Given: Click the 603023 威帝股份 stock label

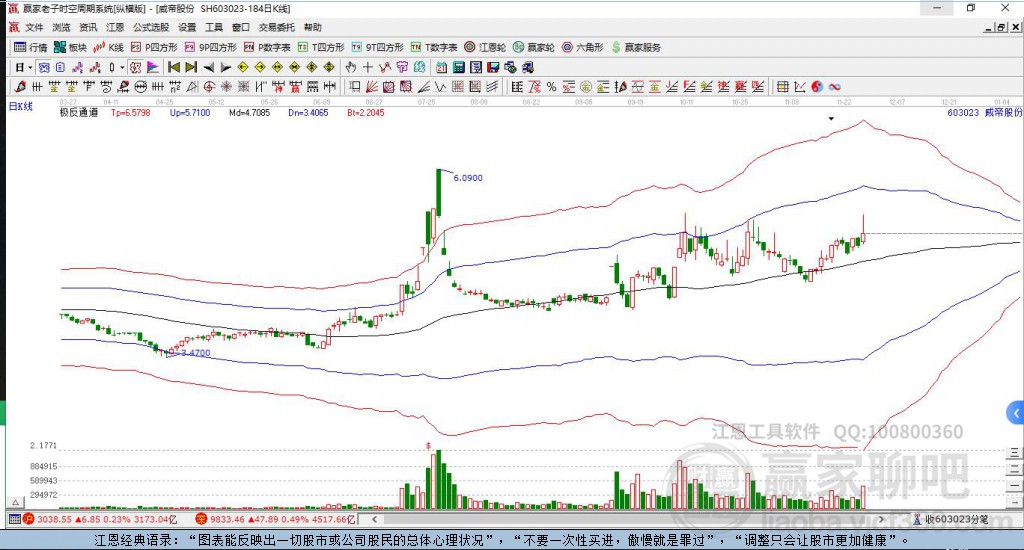Looking at the screenshot, I should (x=984, y=112).
